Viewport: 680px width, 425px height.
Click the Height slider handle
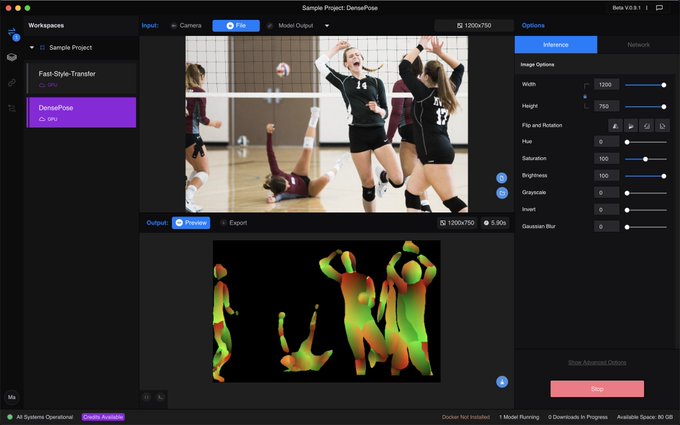(664, 107)
